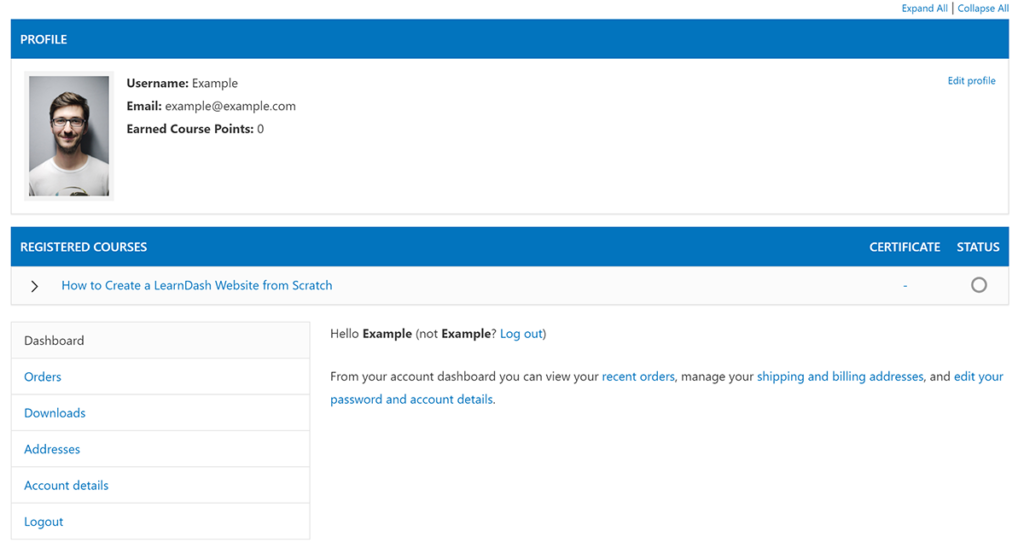
Task: Click the REGISTERED COURSES header title
Action: coord(84,247)
